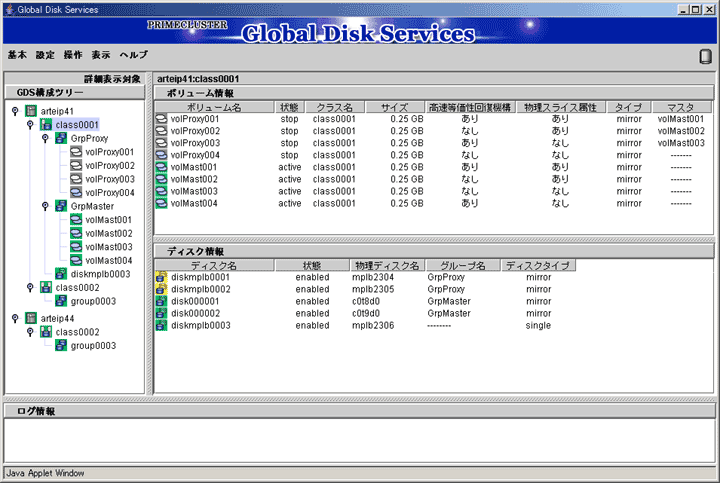Screen dimensions: 720x483
Task: Select volProxy002 in the tree
Action: (110, 165)
